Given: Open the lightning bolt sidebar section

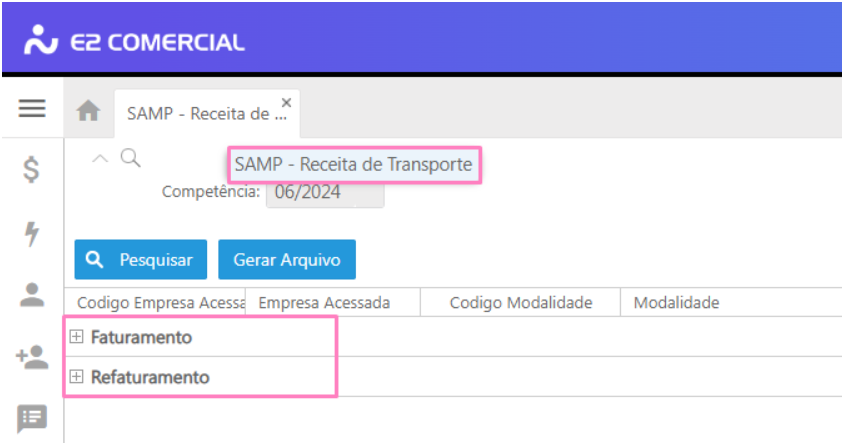Looking at the screenshot, I should click(x=32, y=234).
